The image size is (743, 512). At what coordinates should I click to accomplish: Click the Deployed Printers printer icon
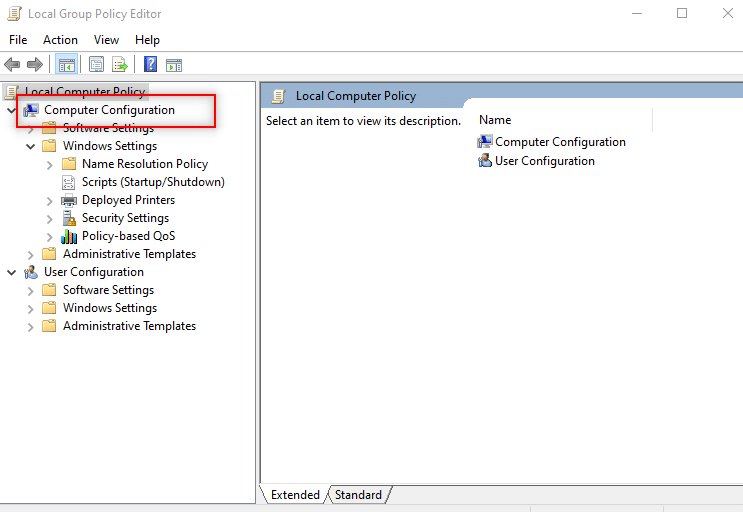coord(69,200)
